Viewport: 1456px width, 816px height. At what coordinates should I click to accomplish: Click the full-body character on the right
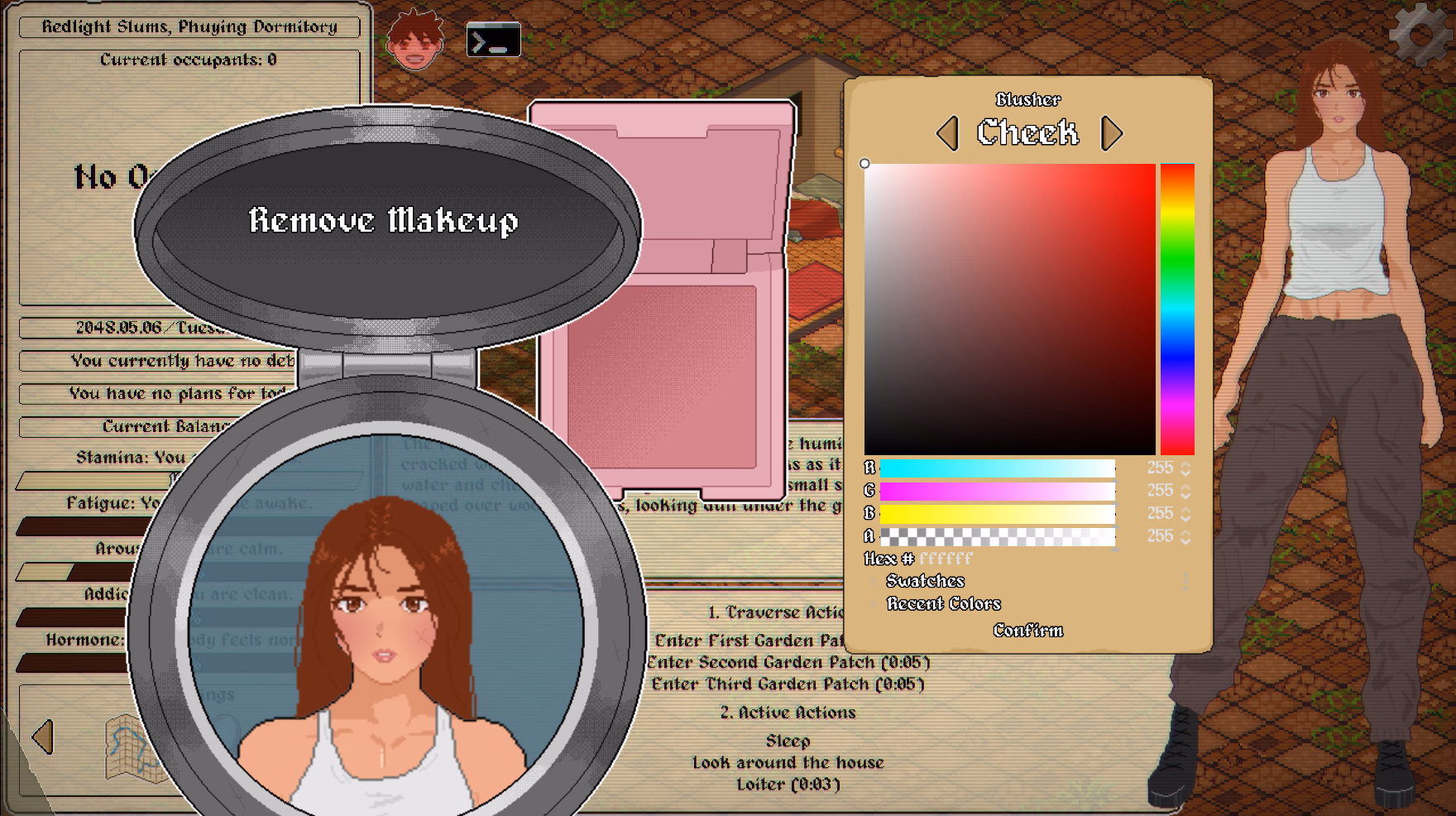[x=1314, y=422]
